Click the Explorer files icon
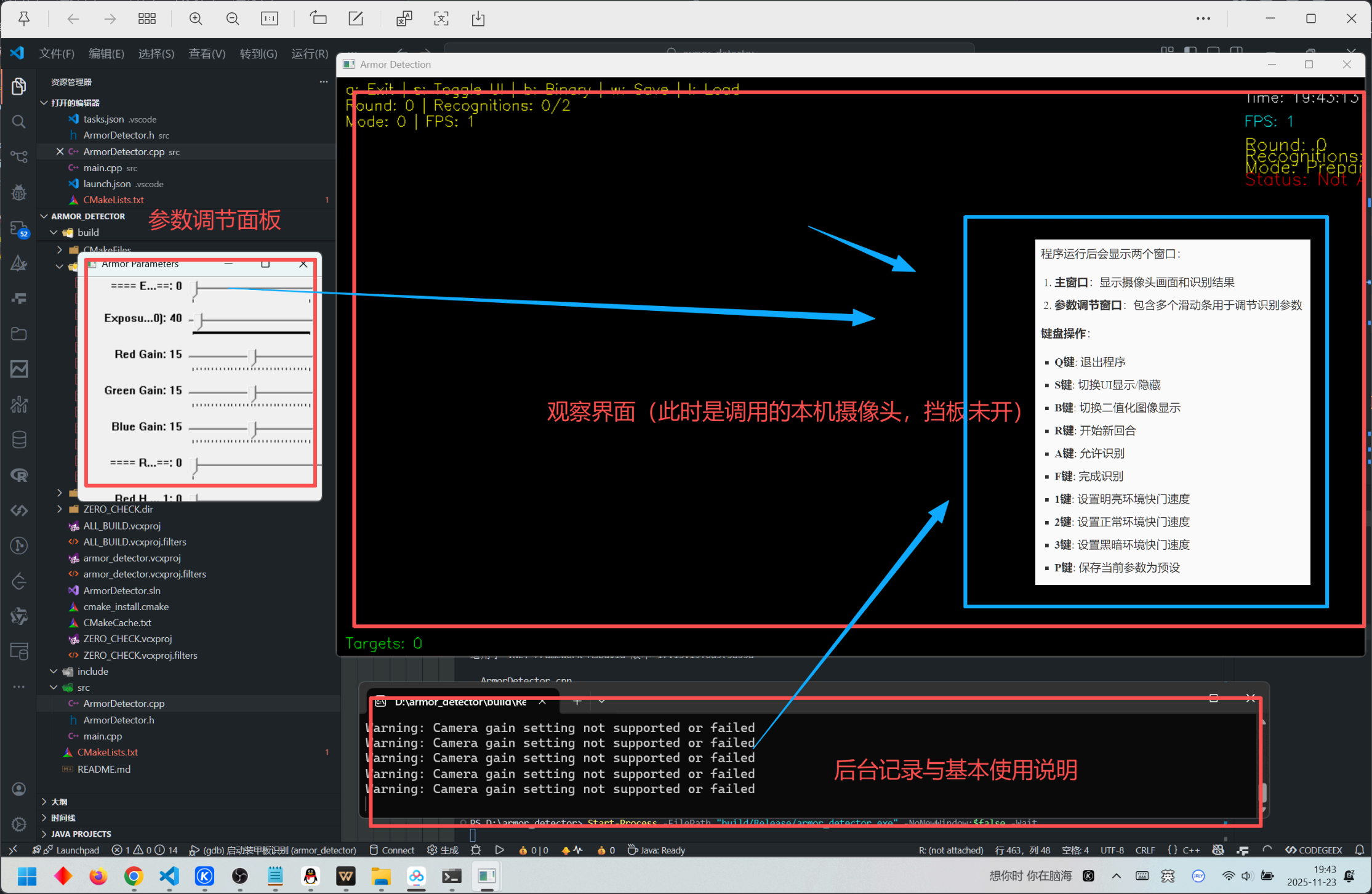This screenshot has height=894, width=1372. tap(19, 86)
